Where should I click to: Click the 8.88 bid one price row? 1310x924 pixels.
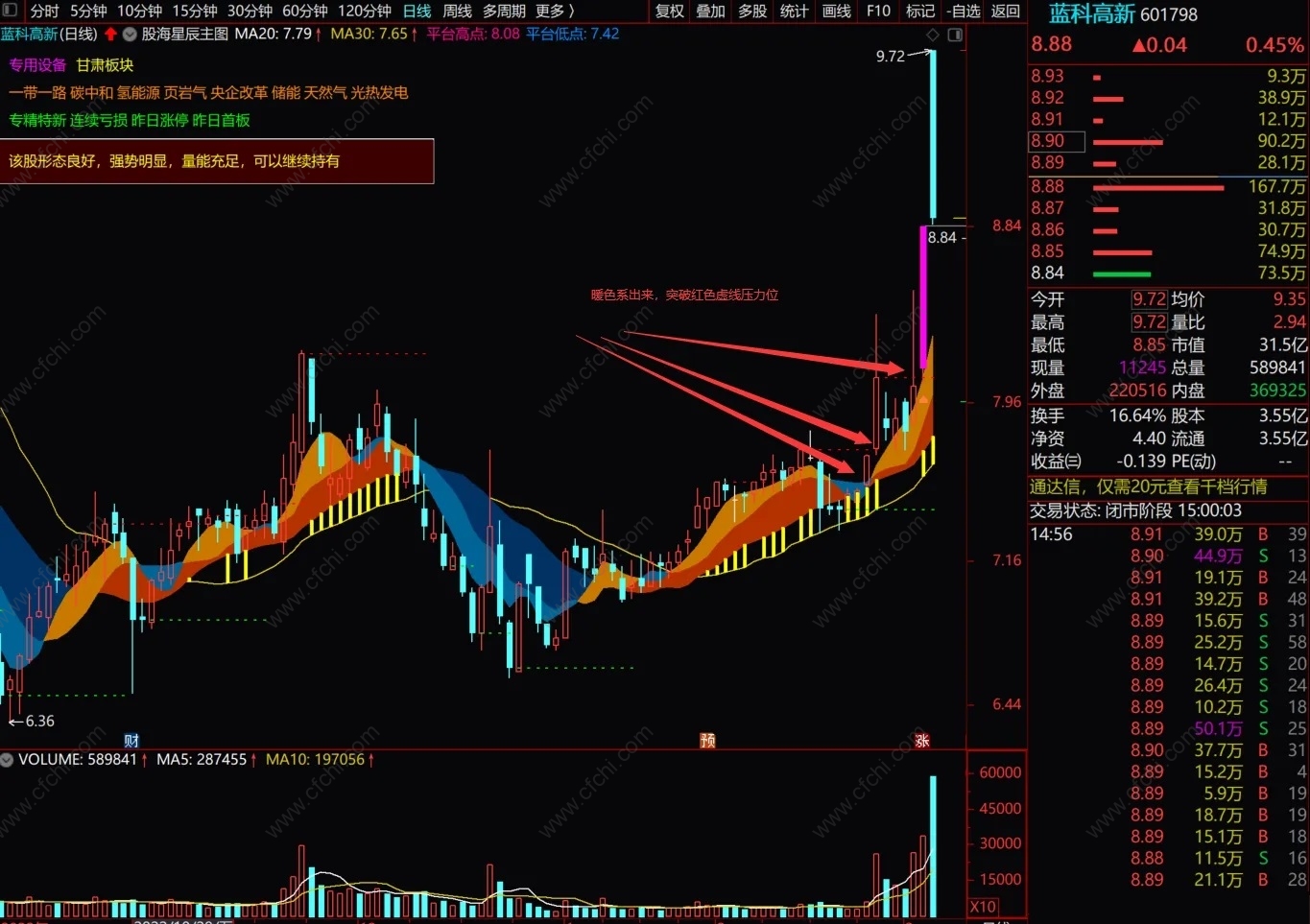pos(1168,186)
